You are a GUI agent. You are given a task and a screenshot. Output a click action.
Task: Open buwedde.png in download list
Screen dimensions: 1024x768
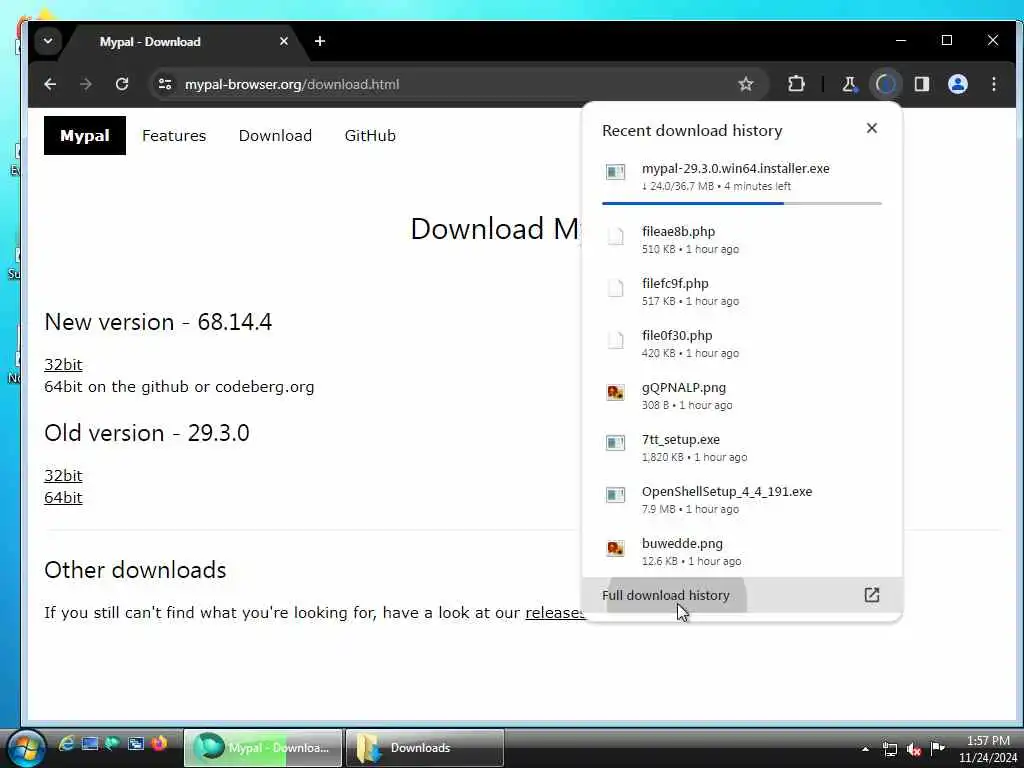pyautogui.click(x=741, y=552)
